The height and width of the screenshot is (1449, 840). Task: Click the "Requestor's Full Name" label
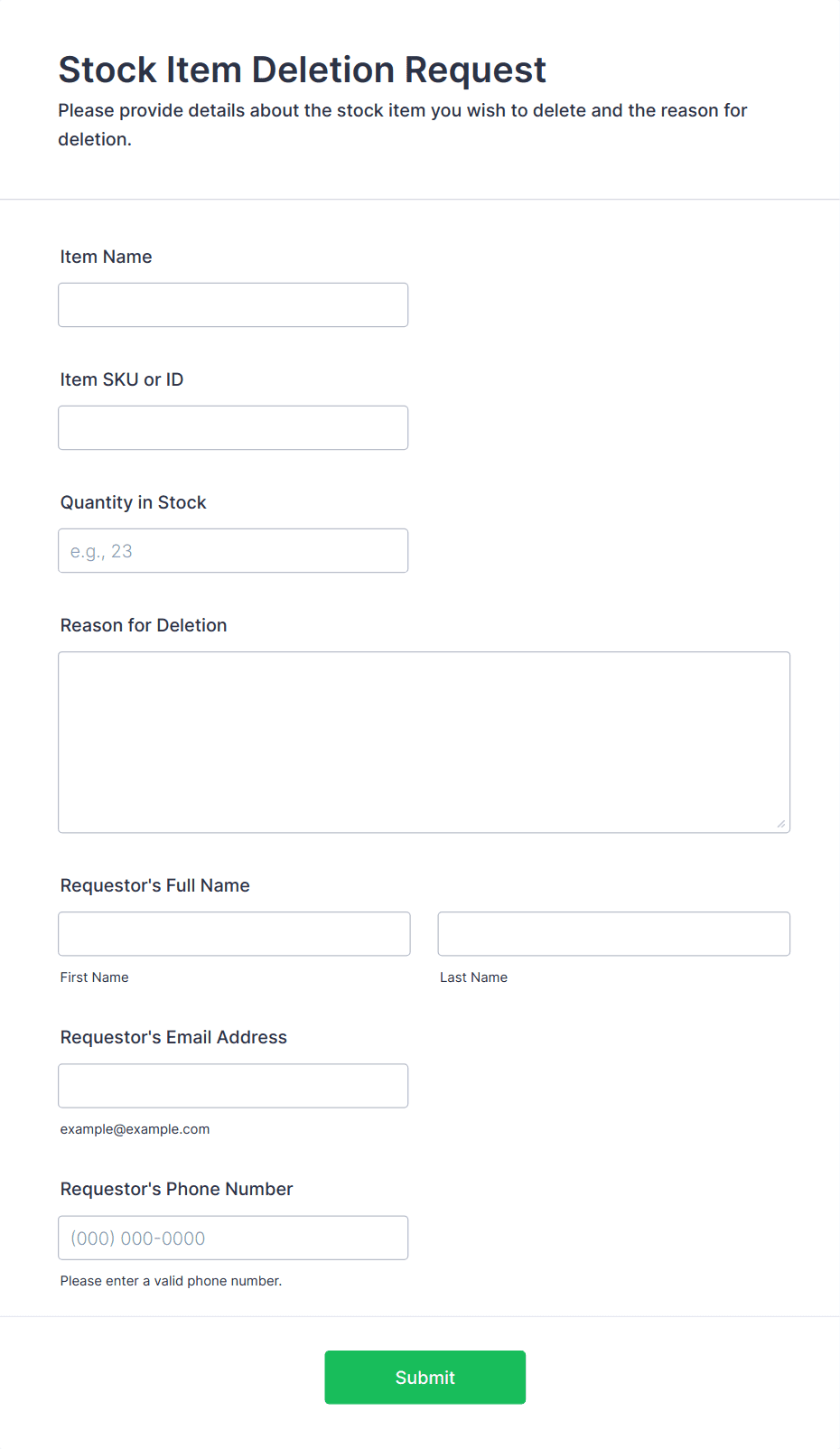click(155, 885)
